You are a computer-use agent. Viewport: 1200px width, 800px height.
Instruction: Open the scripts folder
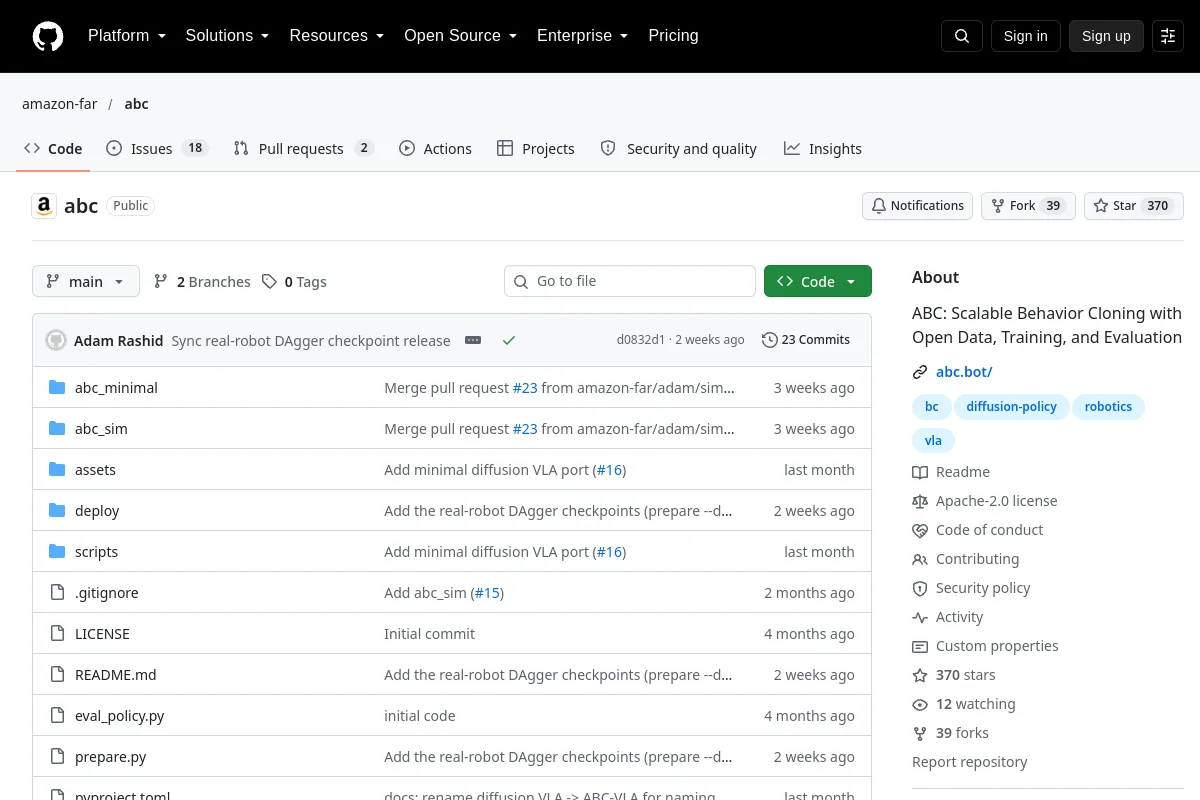point(96,552)
